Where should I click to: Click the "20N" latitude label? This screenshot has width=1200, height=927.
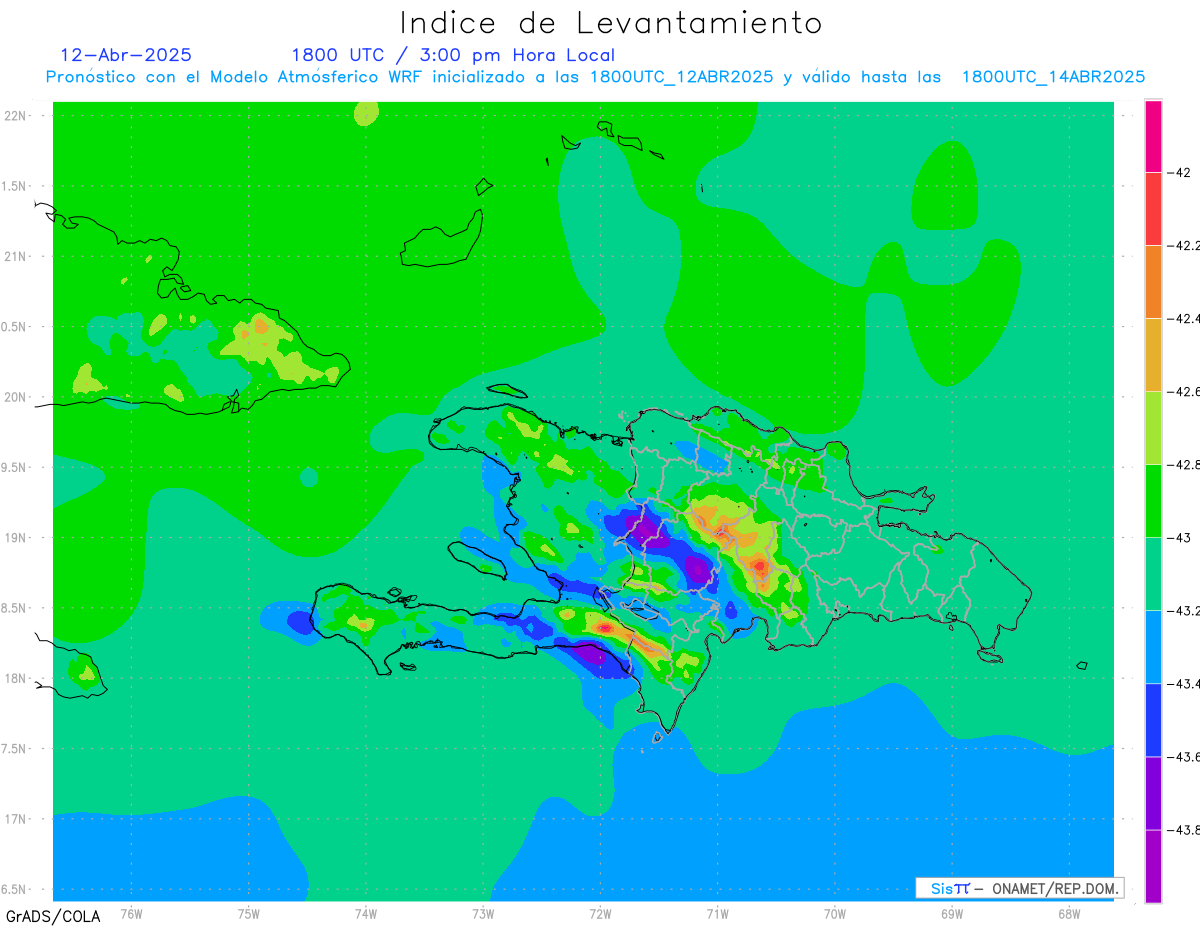(16, 397)
